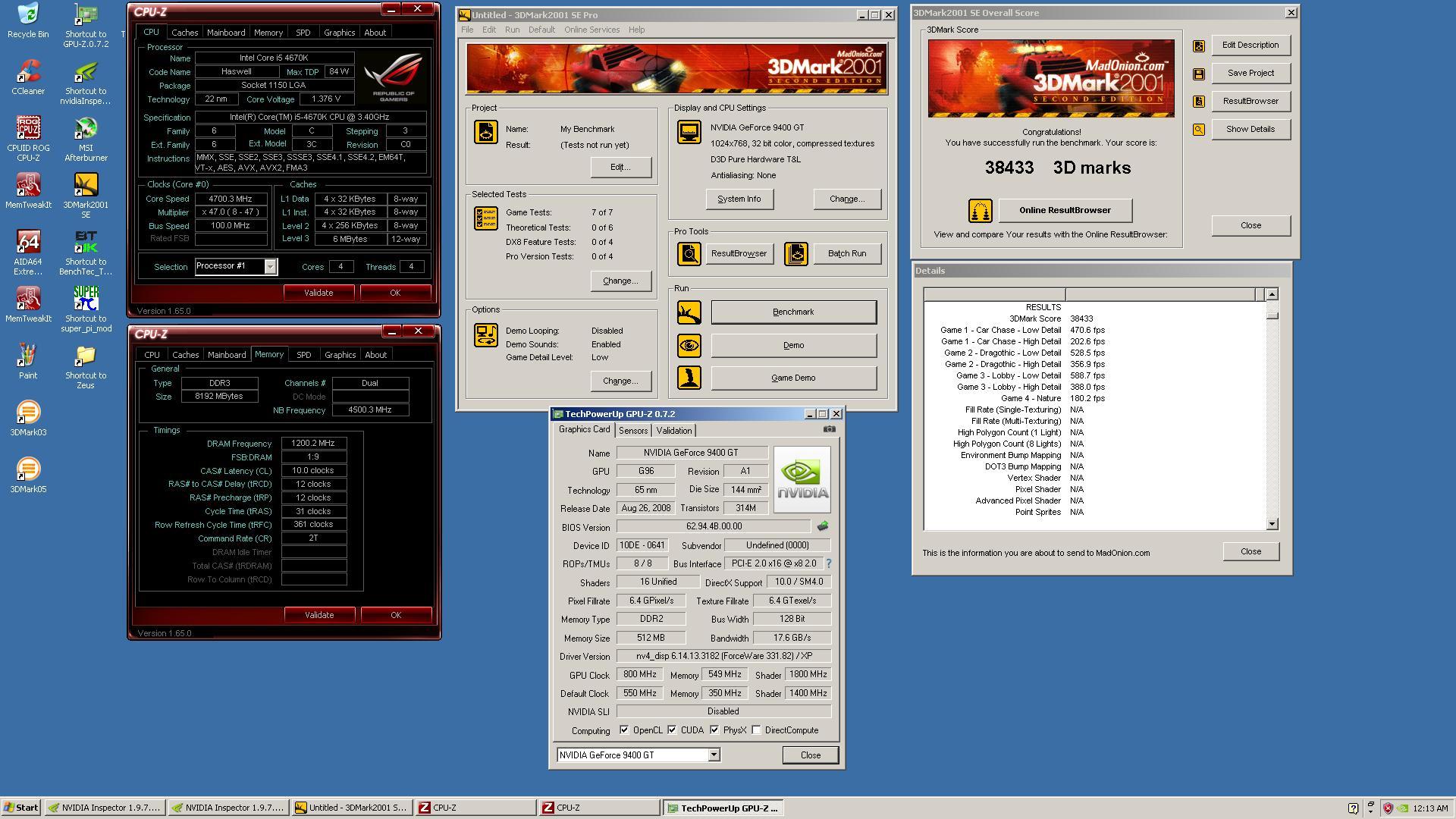Click the NVIDIA logo in GPU-Z
This screenshot has width=1456, height=819.
point(802,480)
